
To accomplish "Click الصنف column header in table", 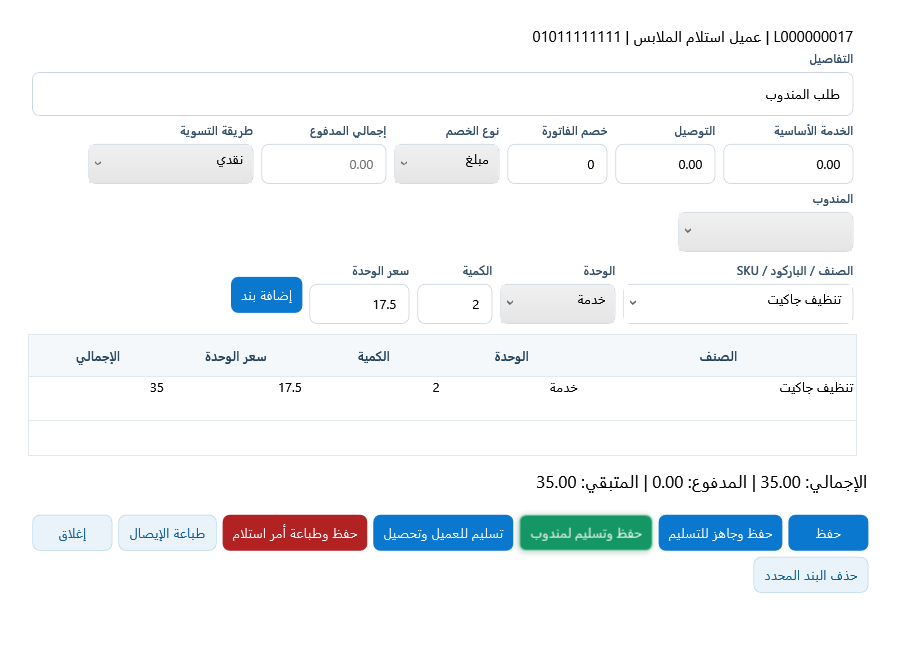I will click(718, 356).
